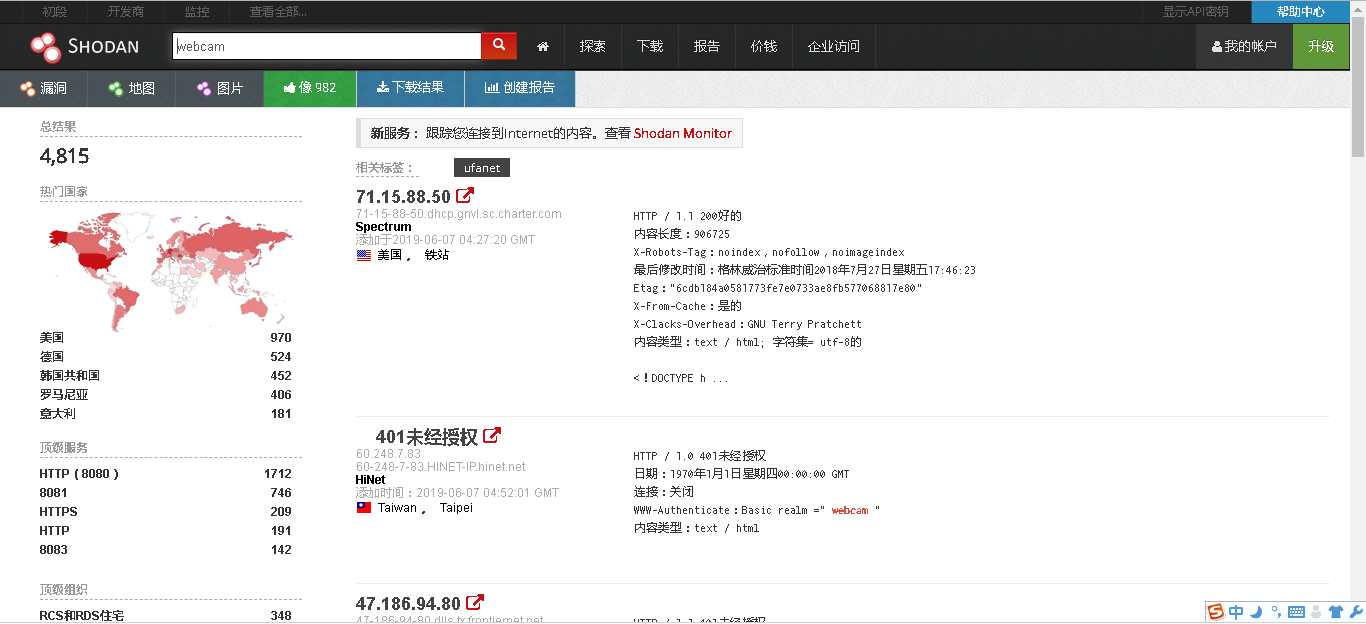Open the 漏洞 tab
1366x624 pixels.
coord(43,88)
